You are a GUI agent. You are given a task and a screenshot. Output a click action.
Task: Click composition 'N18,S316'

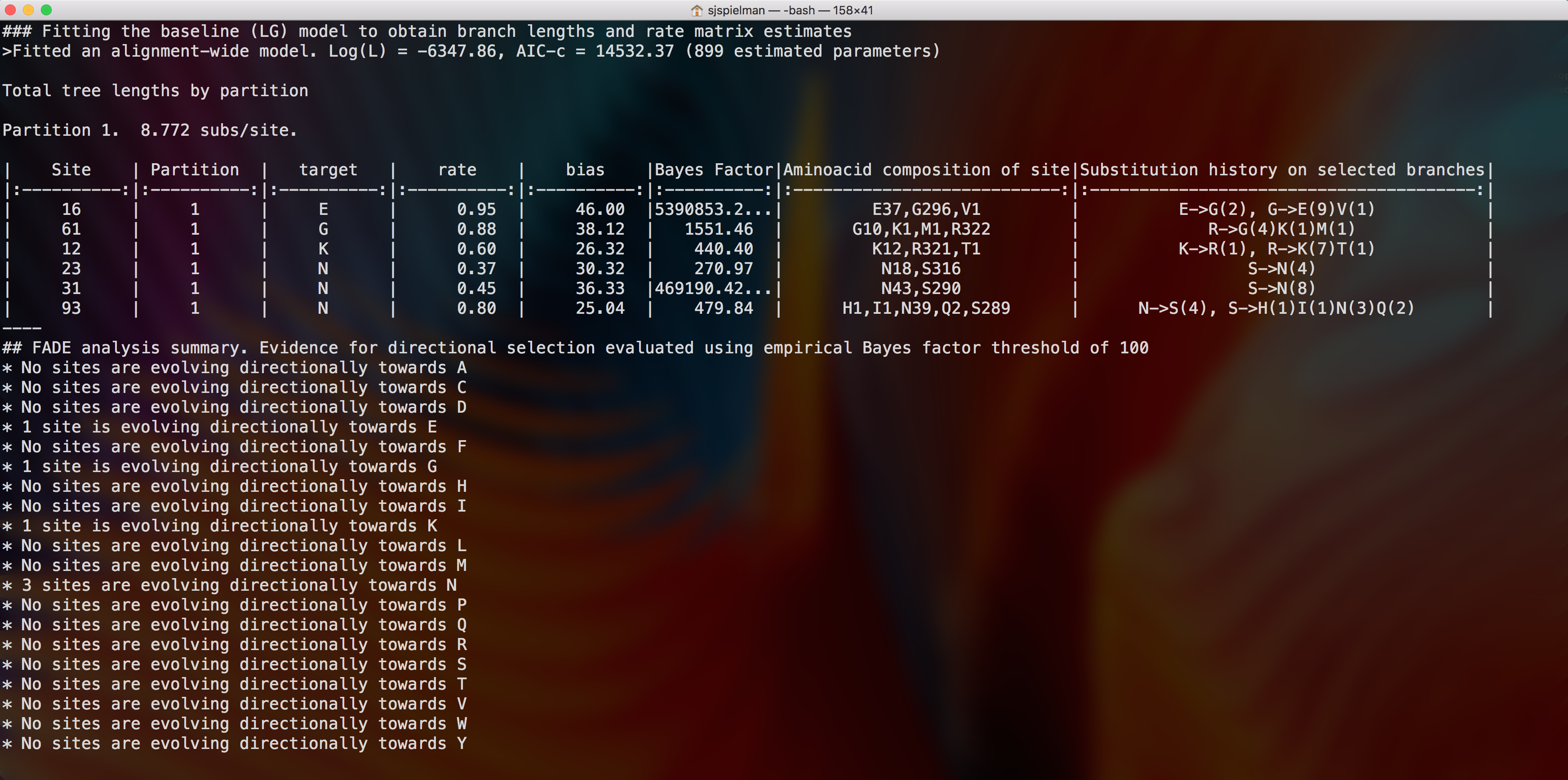[921, 268]
